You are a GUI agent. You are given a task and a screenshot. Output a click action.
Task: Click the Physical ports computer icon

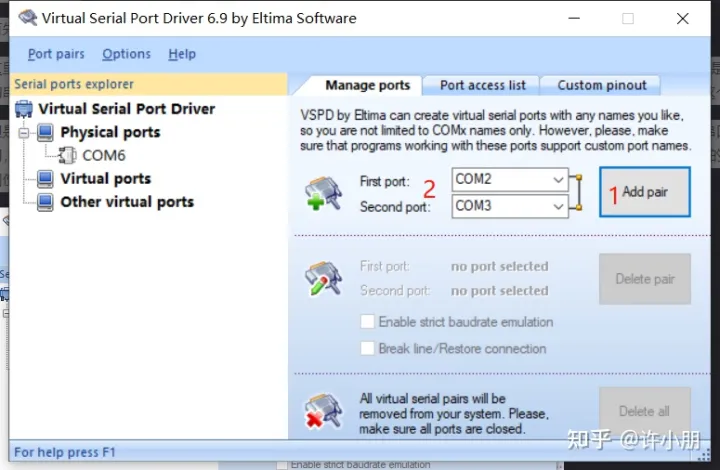point(45,133)
